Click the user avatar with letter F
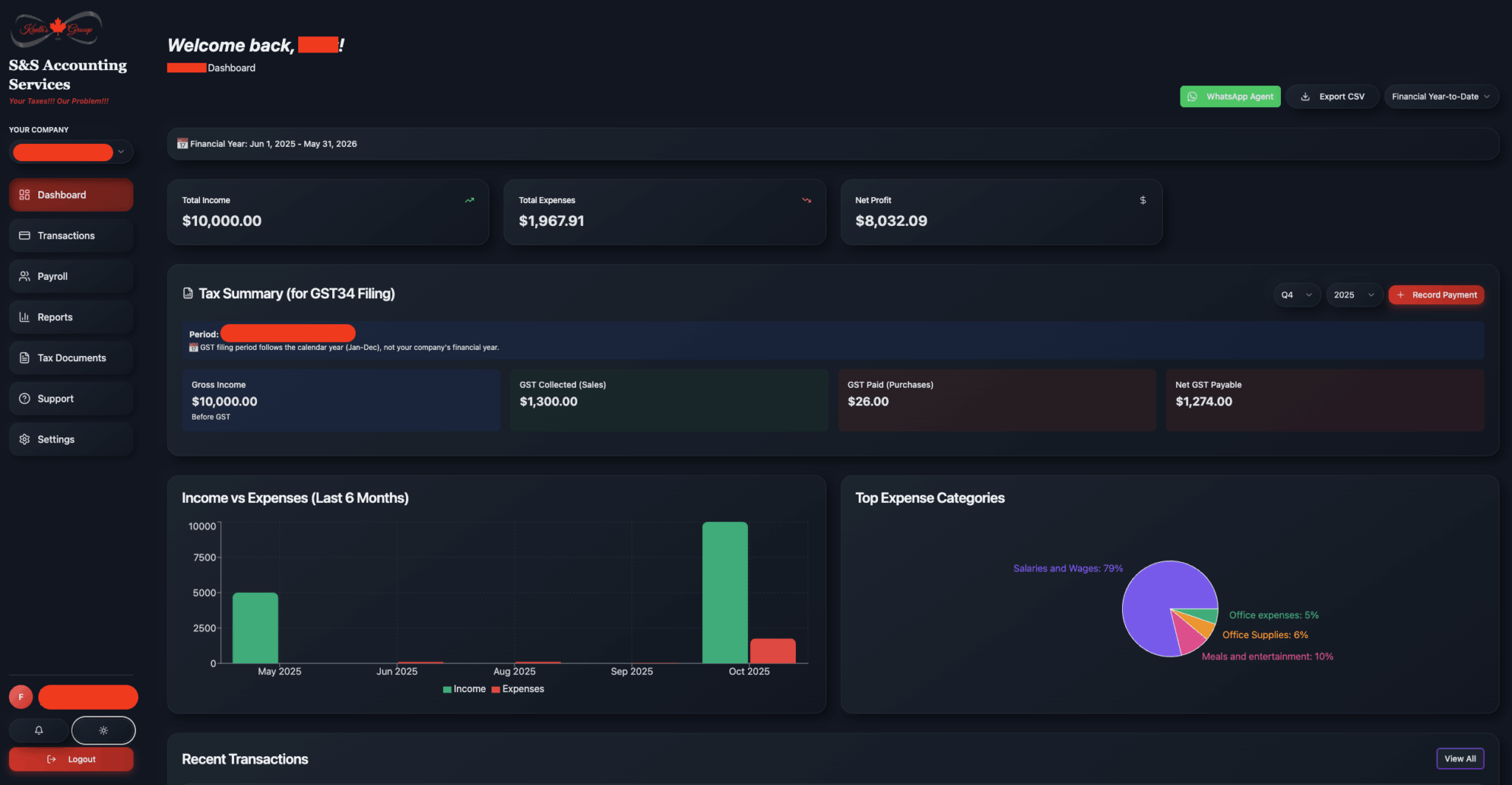The image size is (1512, 785). pos(21,696)
